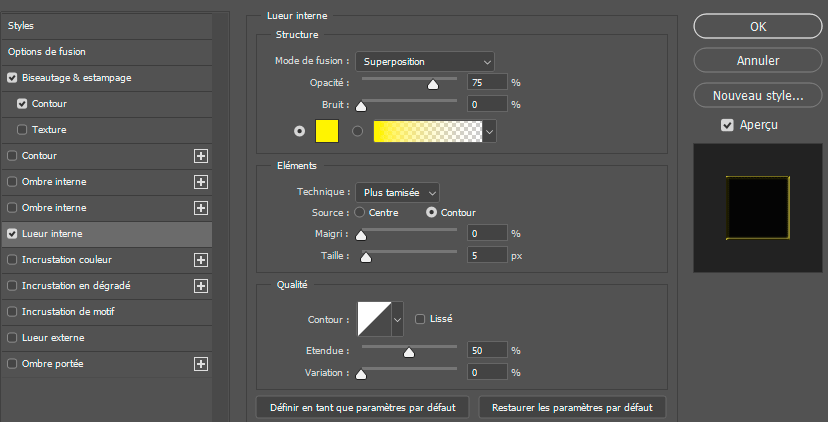Click plus icon beside Incrustation couleur
This screenshot has height=422, width=828.
point(200,260)
